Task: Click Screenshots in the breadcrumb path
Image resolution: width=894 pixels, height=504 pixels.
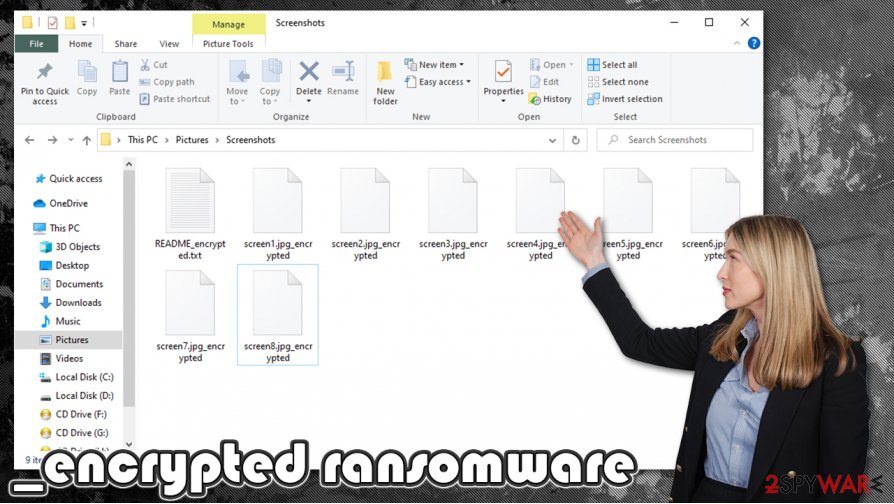Action: pos(250,140)
